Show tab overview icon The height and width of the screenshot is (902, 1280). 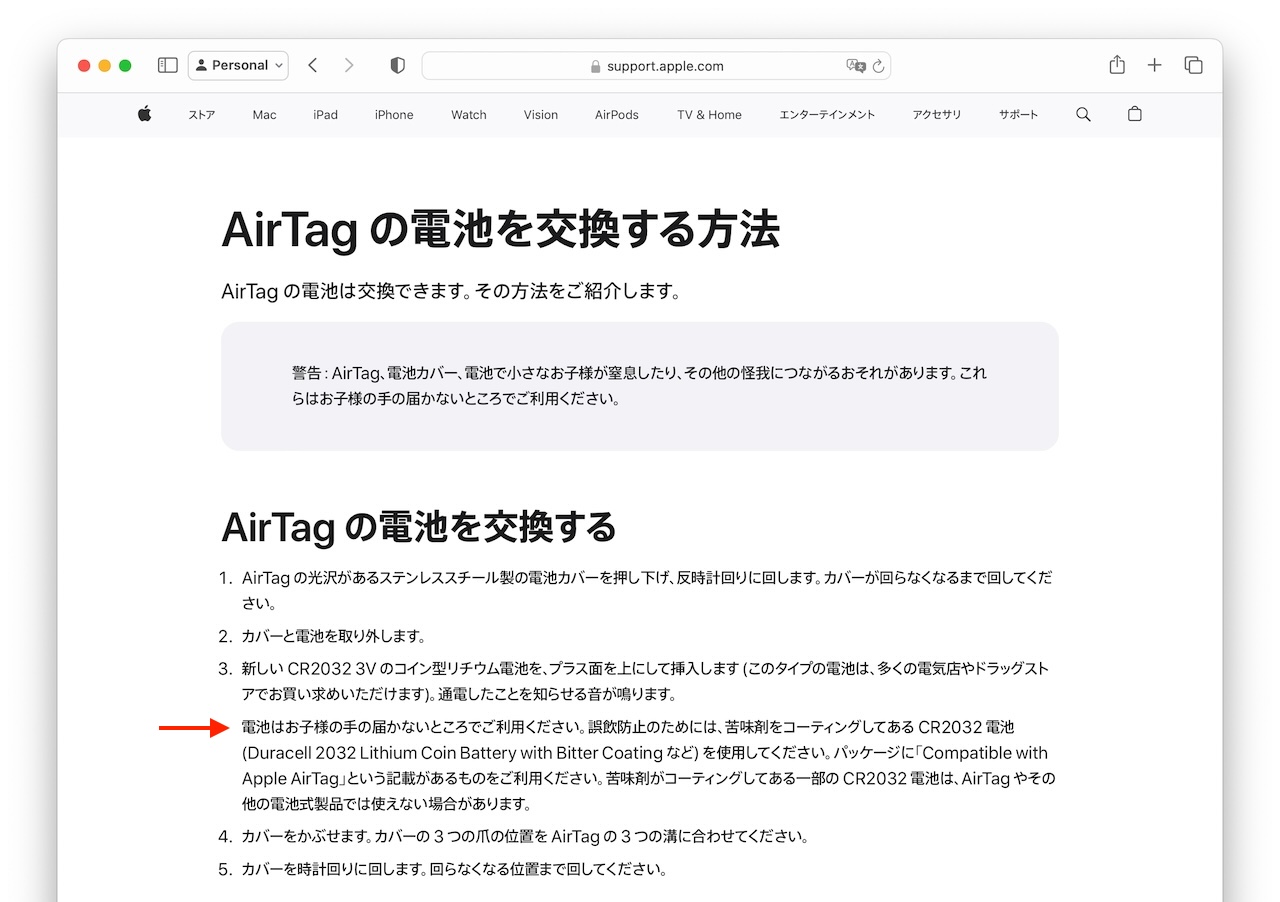click(x=1193, y=65)
